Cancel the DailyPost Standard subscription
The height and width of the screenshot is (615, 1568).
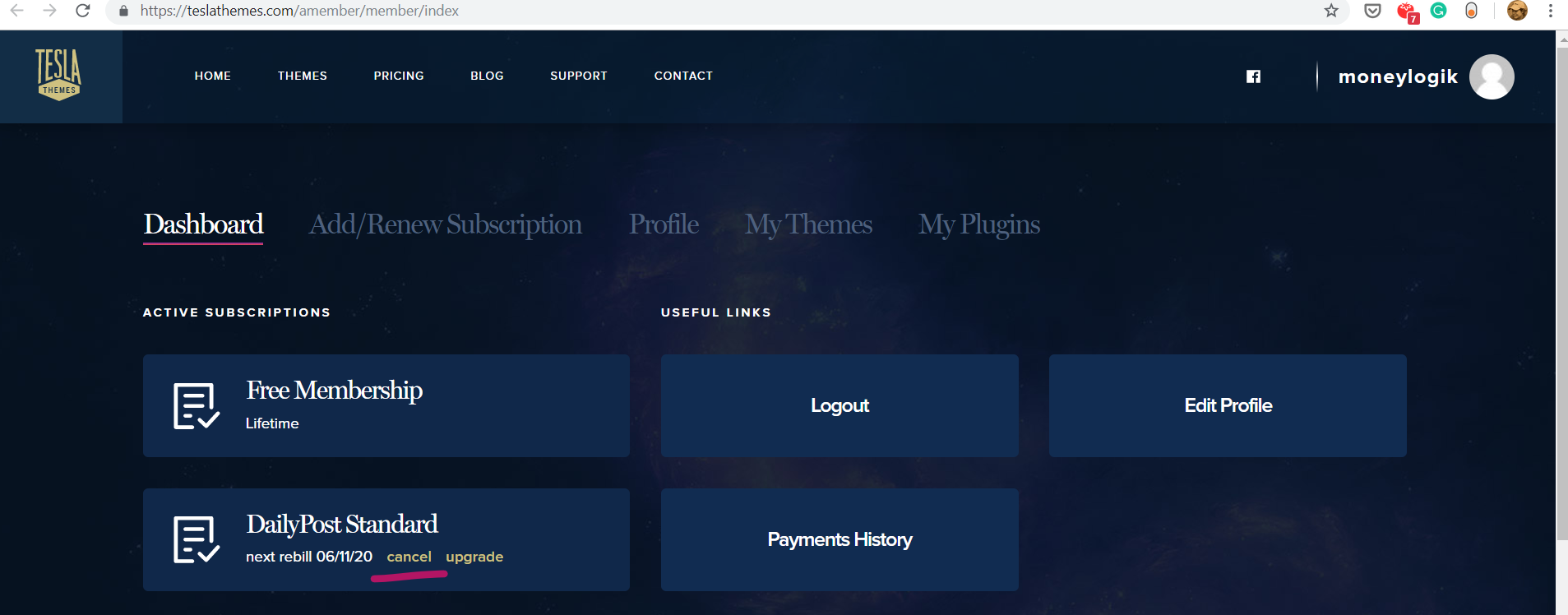pyautogui.click(x=409, y=557)
